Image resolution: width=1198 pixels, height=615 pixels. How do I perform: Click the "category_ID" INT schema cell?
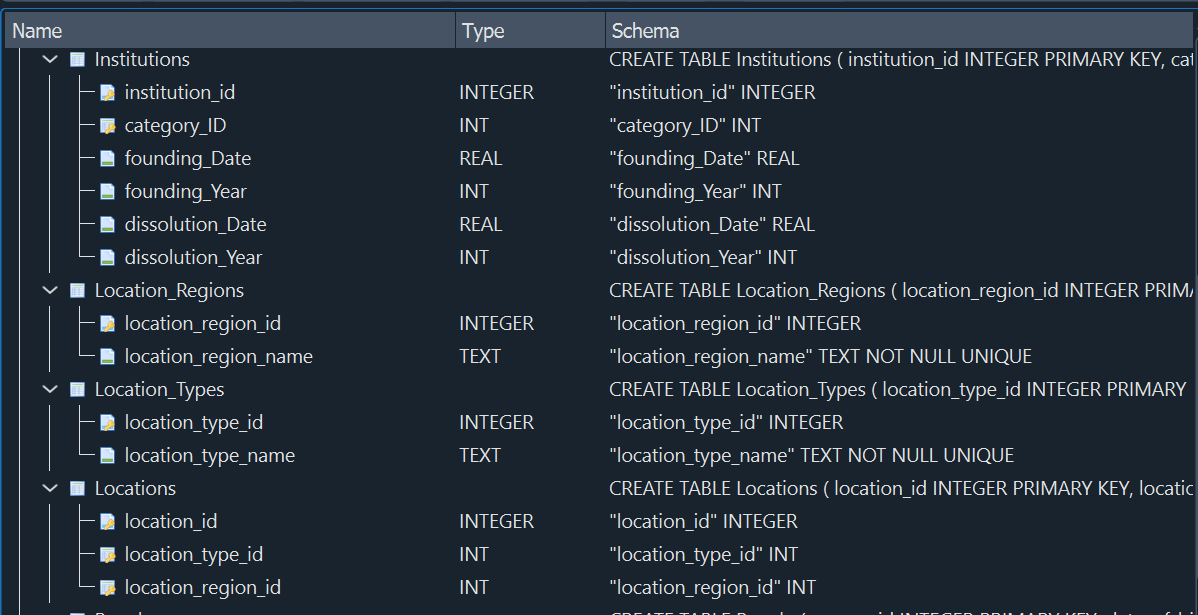pos(685,125)
